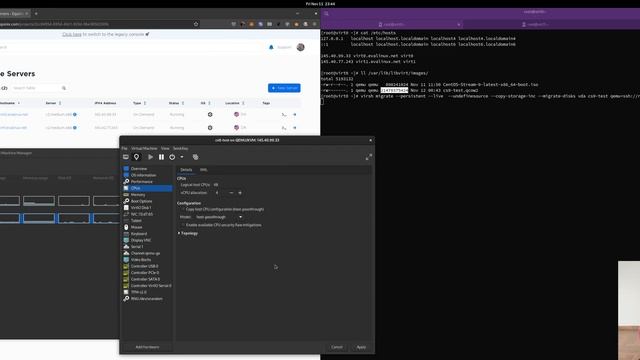Screen dimensions: 640x360
Task: Click the Apply button in VM details
Action: (361, 347)
